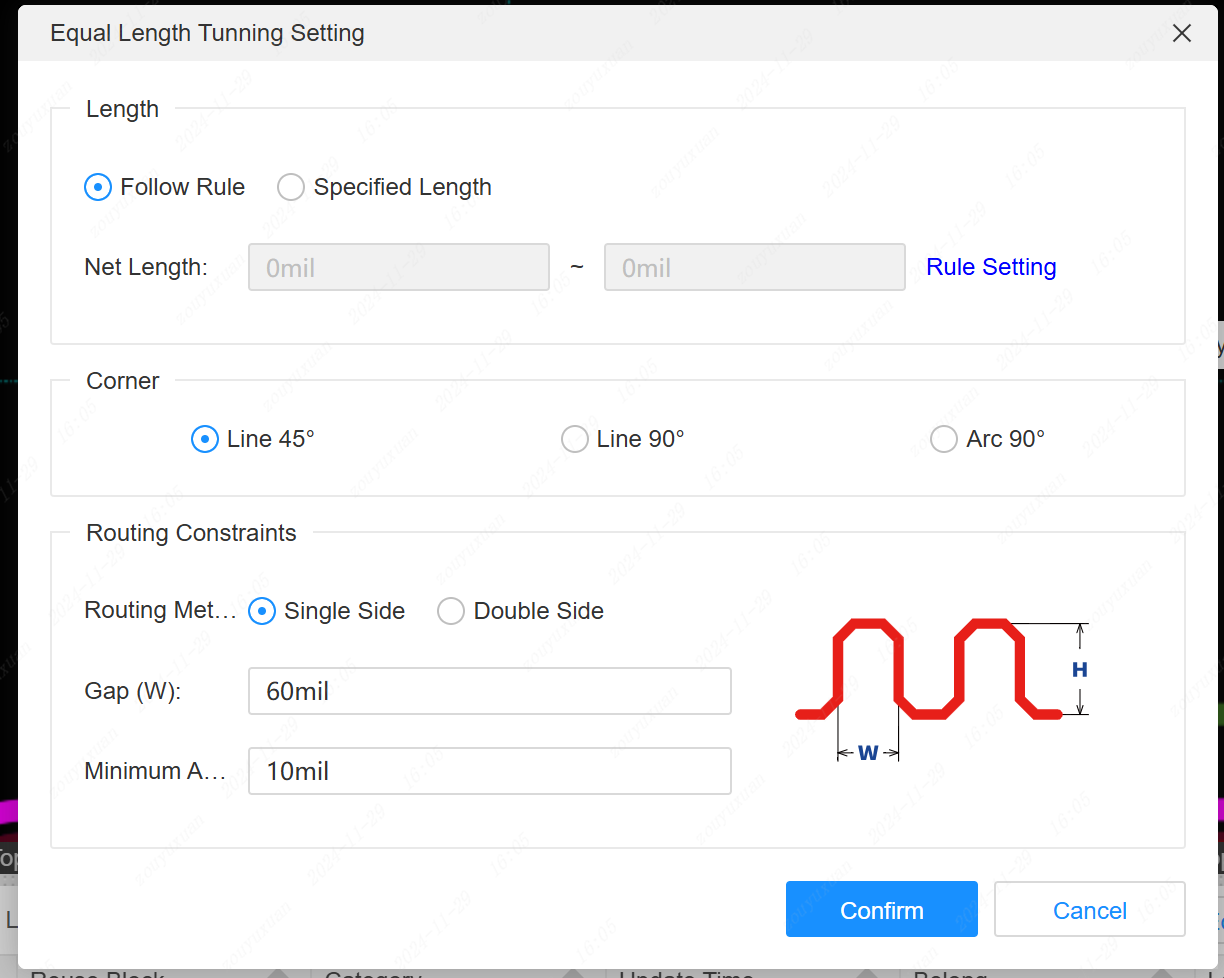1224x978 pixels.
Task: Click the minimum Net Length field
Action: (398, 267)
